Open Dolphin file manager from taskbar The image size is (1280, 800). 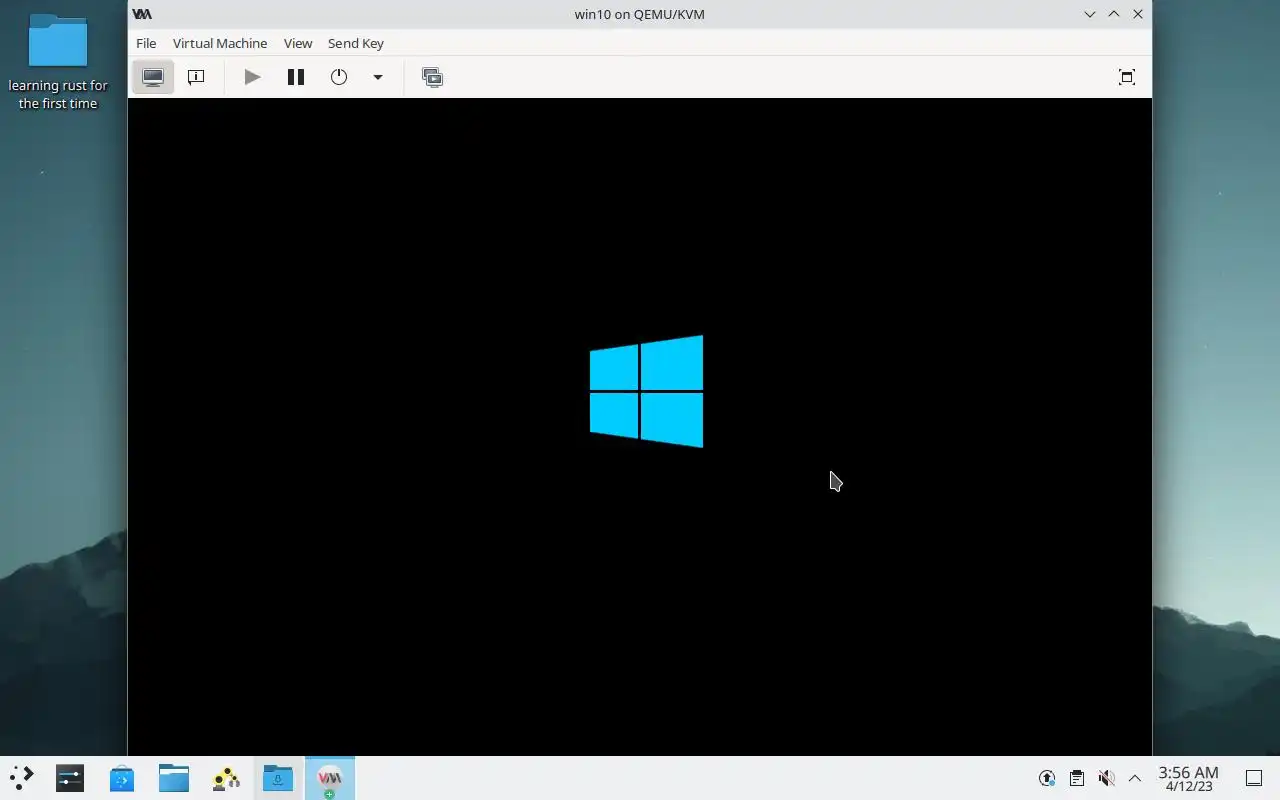click(174, 778)
